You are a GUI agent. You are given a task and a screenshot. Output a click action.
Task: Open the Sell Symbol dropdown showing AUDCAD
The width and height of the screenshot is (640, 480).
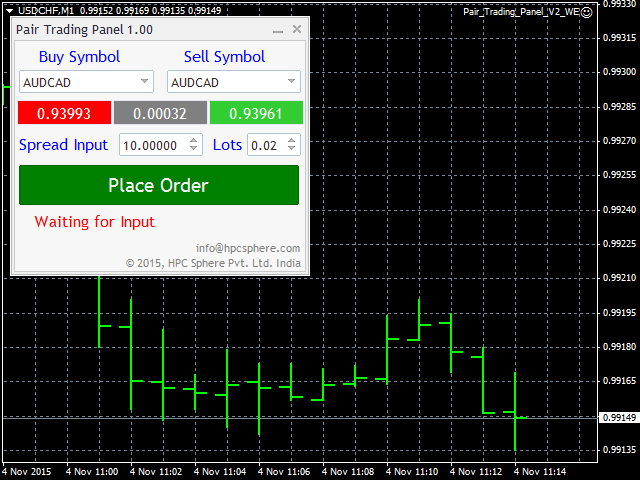click(x=234, y=82)
